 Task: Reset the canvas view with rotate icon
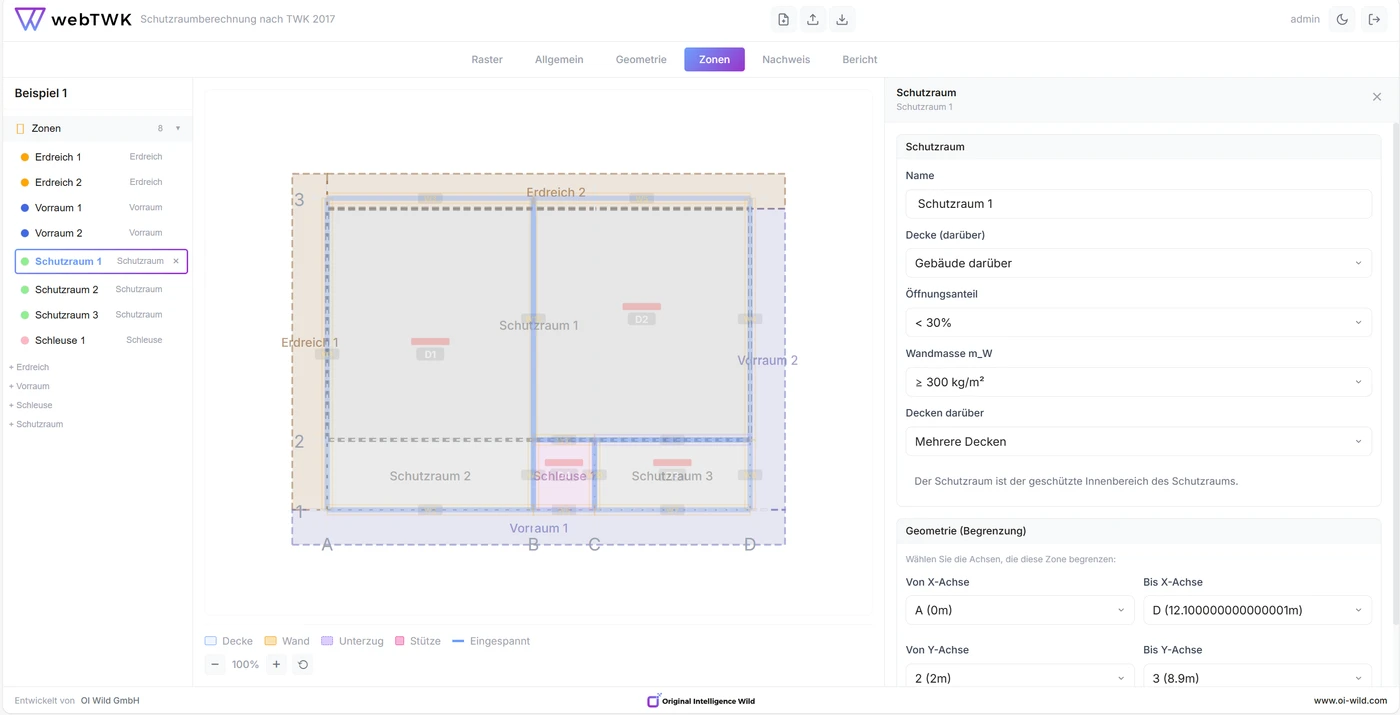(x=303, y=664)
